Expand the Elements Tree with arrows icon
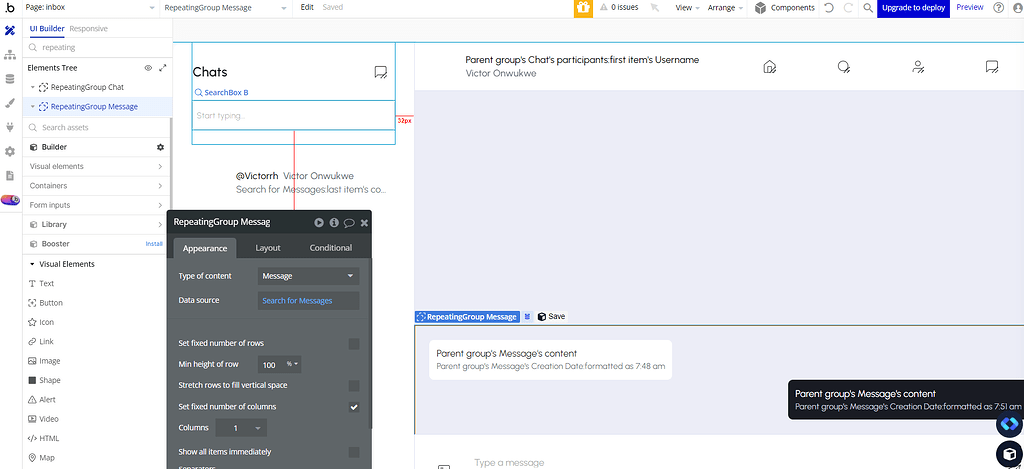 pyautogui.click(x=163, y=68)
